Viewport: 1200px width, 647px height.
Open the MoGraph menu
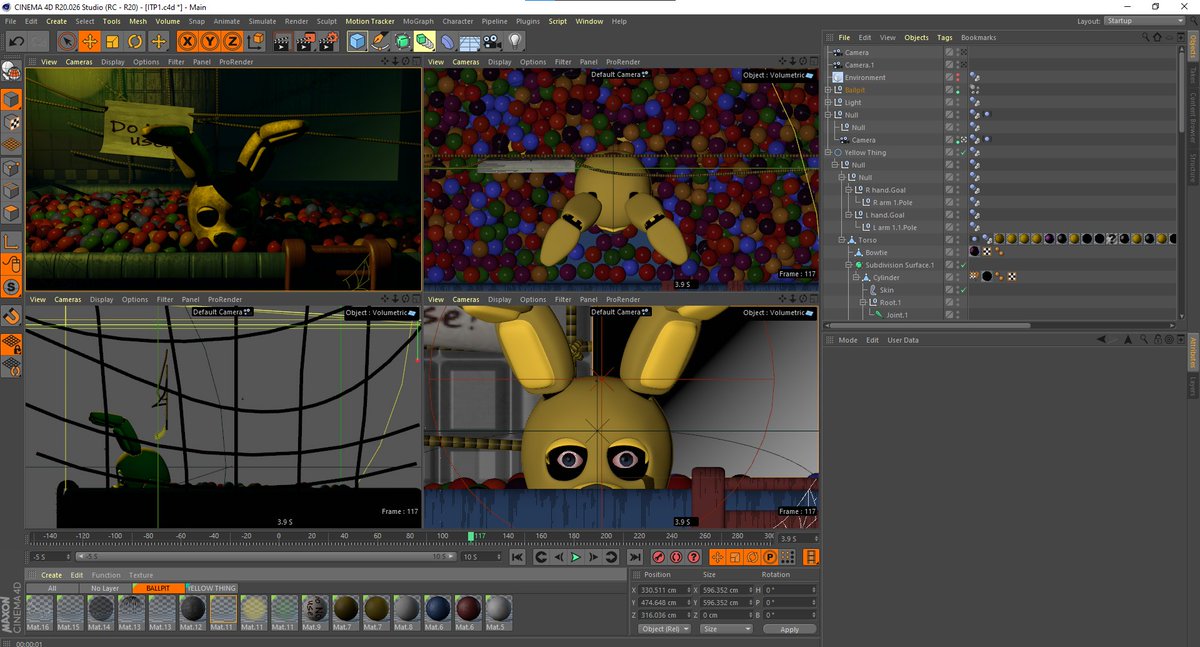click(419, 21)
